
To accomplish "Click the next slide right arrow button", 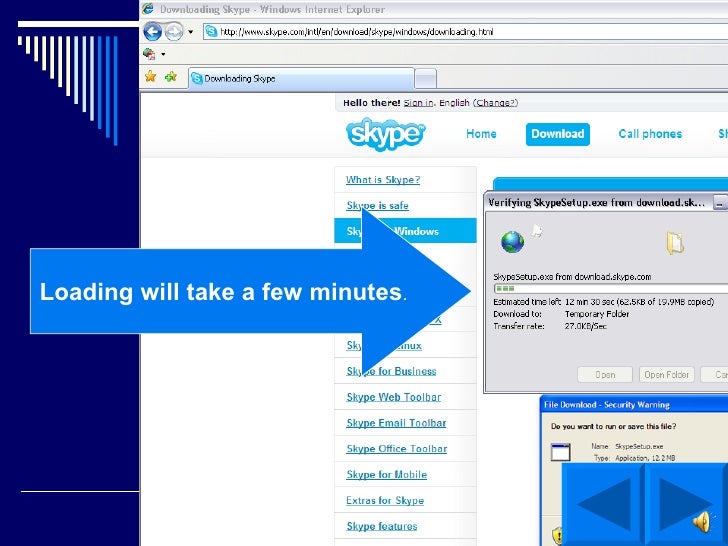I will click(x=685, y=504).
